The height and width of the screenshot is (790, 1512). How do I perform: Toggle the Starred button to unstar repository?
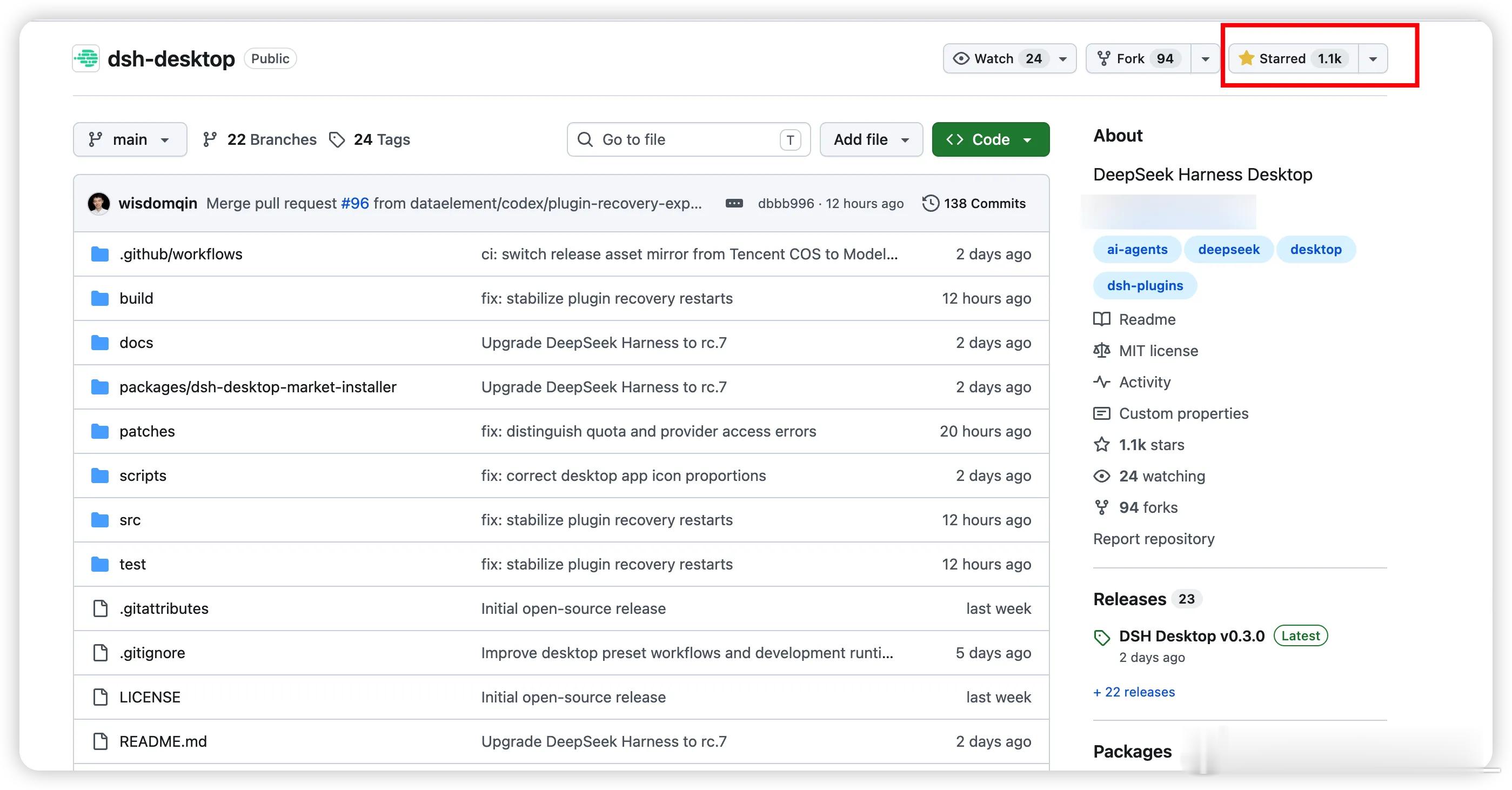pos(1293,59)
